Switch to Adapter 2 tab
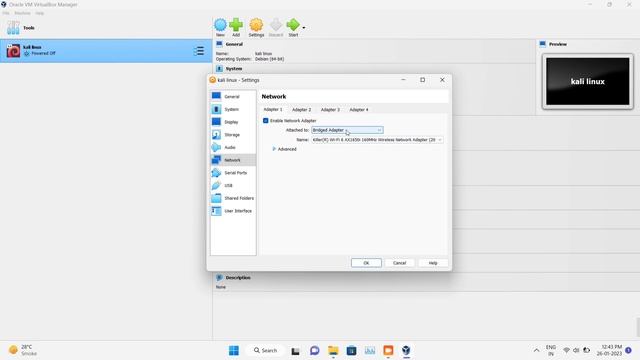The width and height of the screenshot is (640, 360). click(x=301, y=109)
